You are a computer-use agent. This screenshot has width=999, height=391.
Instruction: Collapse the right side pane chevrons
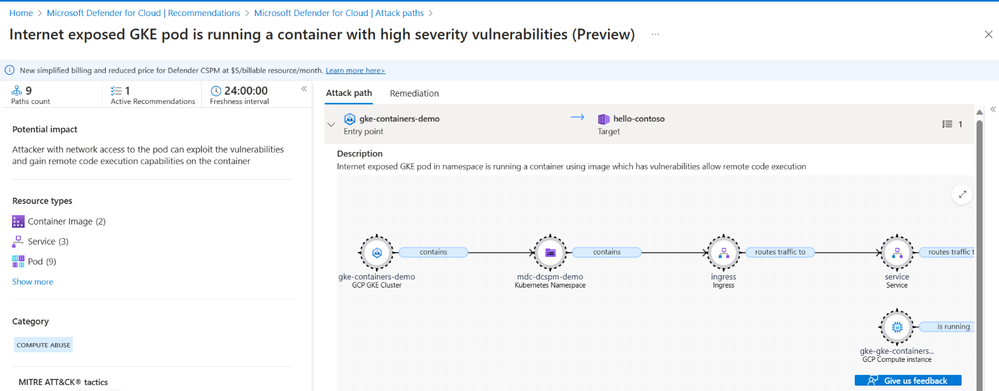(993, 110)
